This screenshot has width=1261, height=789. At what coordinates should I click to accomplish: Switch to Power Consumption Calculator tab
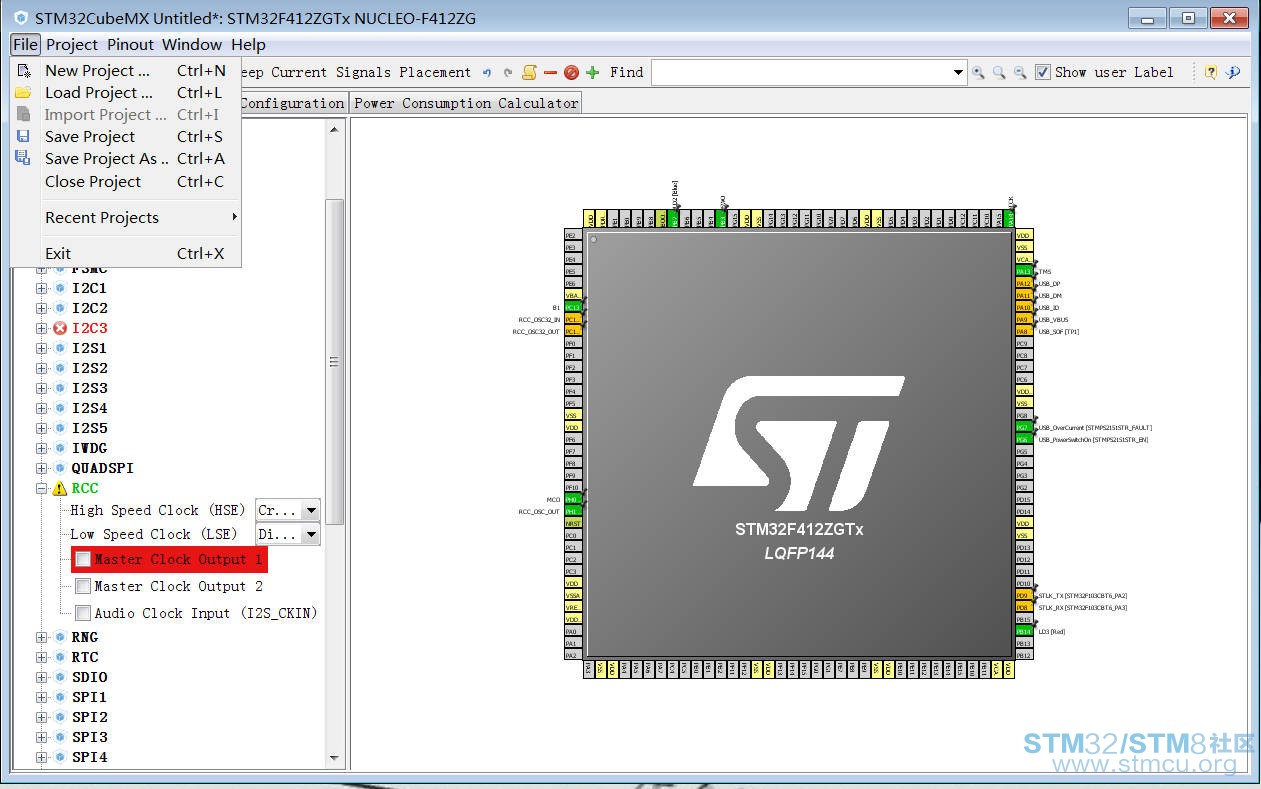(x=466, y=103)
